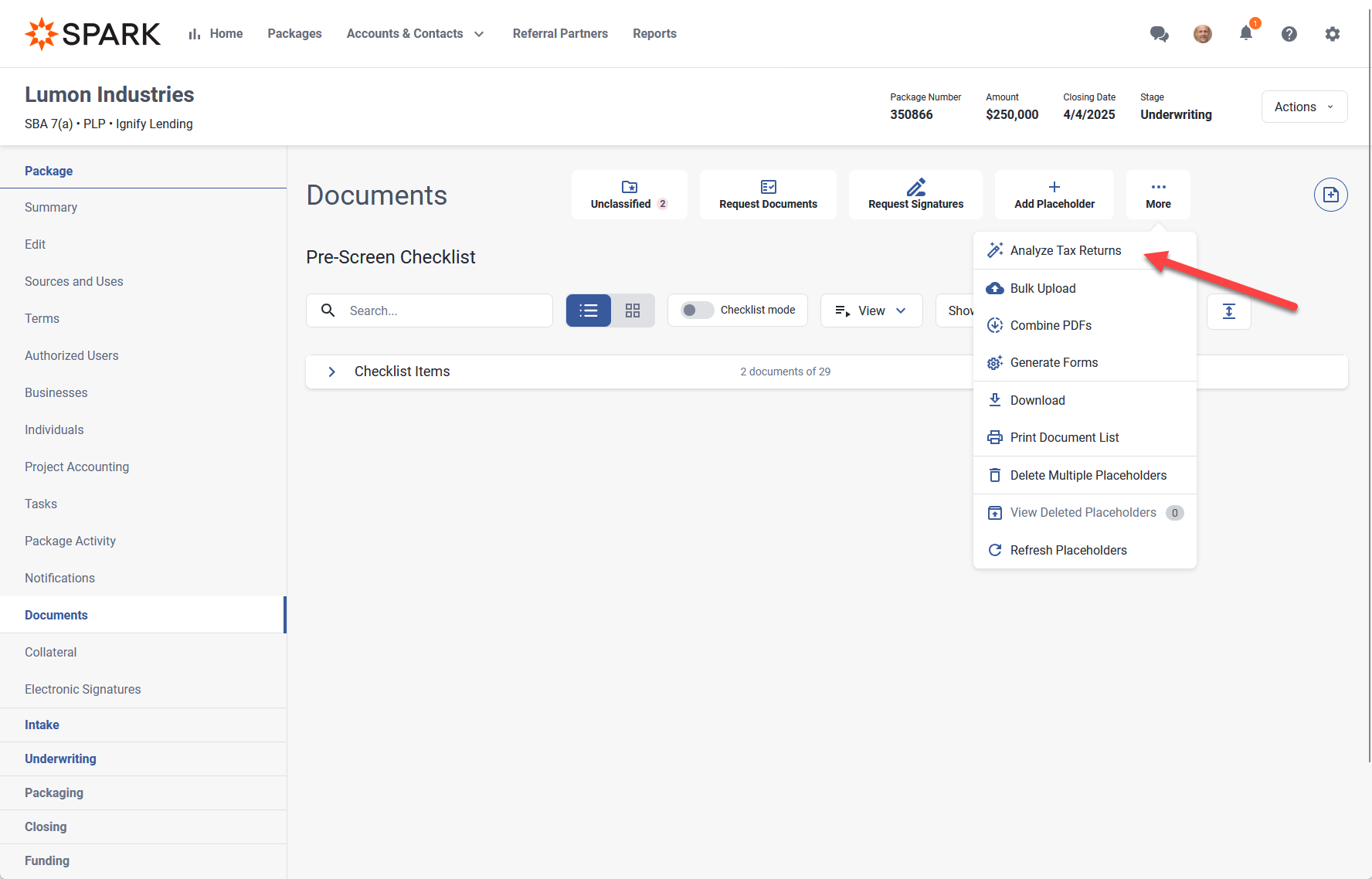
Task: Expand the Intake sidebar section
Action: (143, 725)
